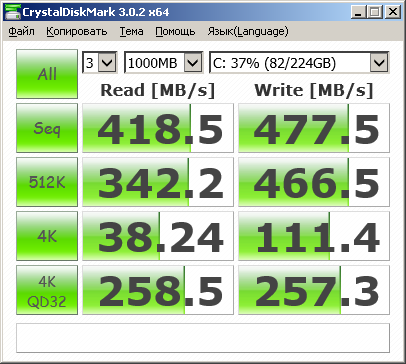Image resolution: width=406 pixels, height=364 pixels.
Task: Open the Язык(Language) menu
Action: tap(248, 31)
